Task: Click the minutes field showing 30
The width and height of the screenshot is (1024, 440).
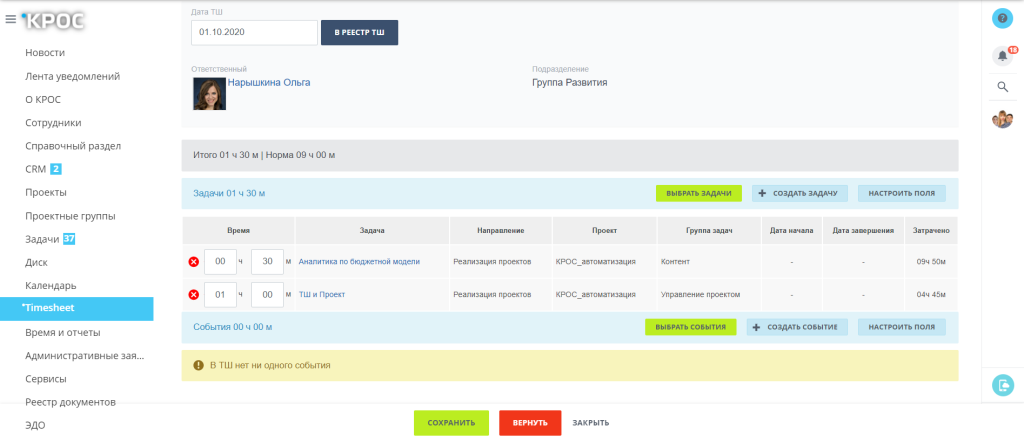Action: [x=267, y=262]
